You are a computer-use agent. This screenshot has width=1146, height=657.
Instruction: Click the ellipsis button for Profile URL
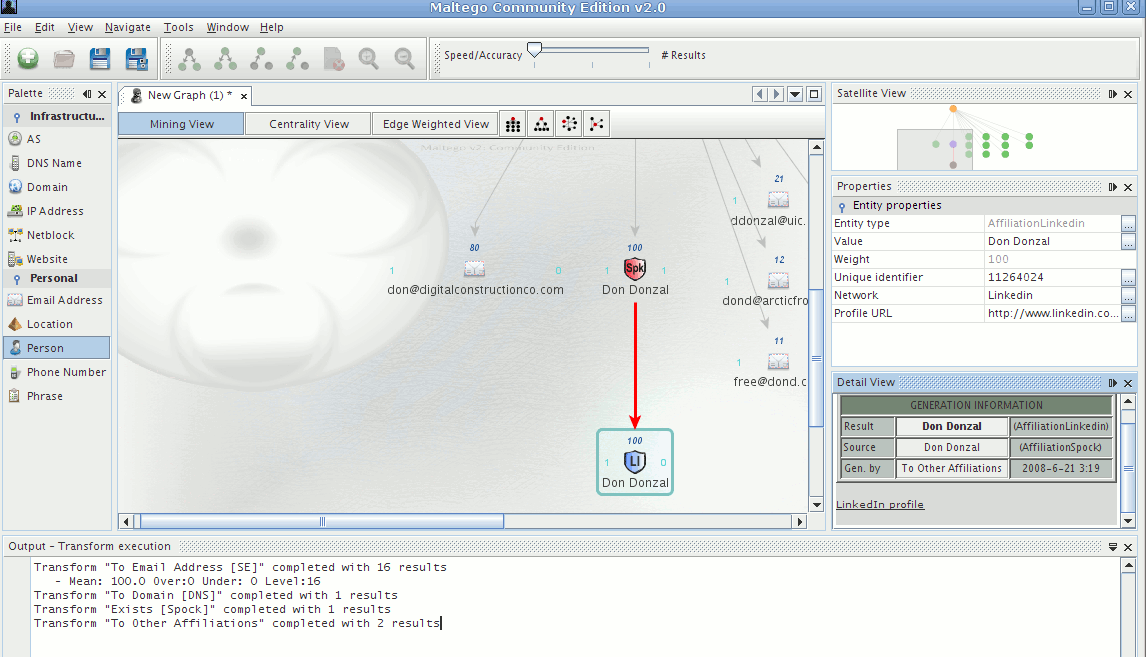pyautogui.click(x=1128, y=314)
